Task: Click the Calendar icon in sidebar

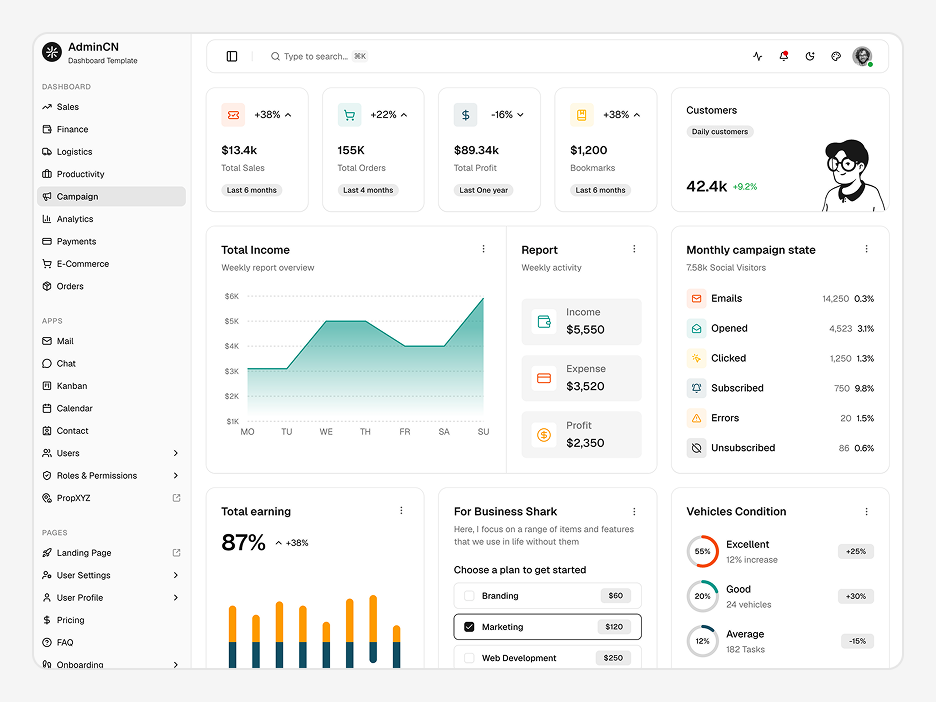Action: tap(47, 408)
